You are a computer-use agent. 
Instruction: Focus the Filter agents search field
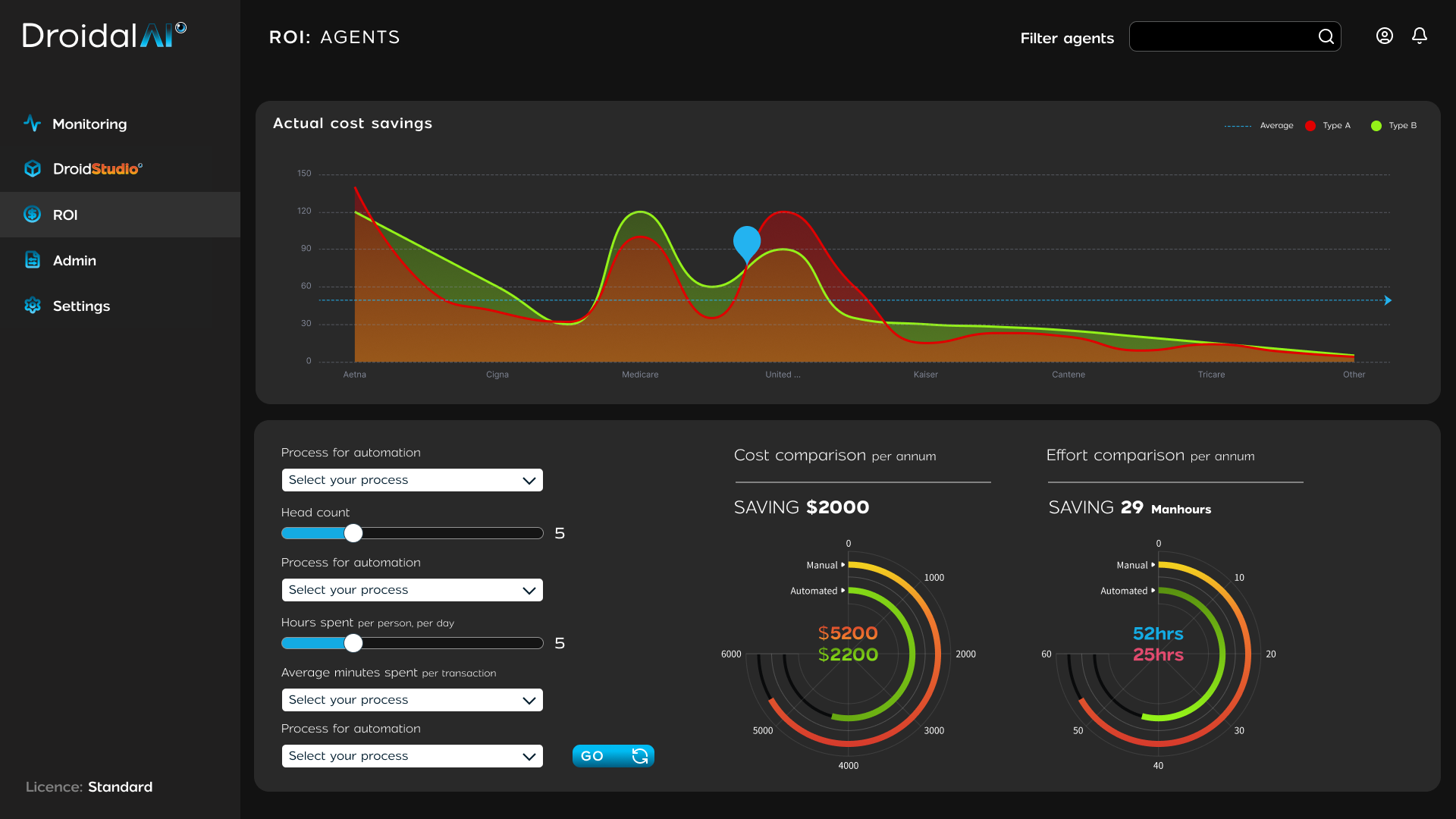[x=1235, y=36]
